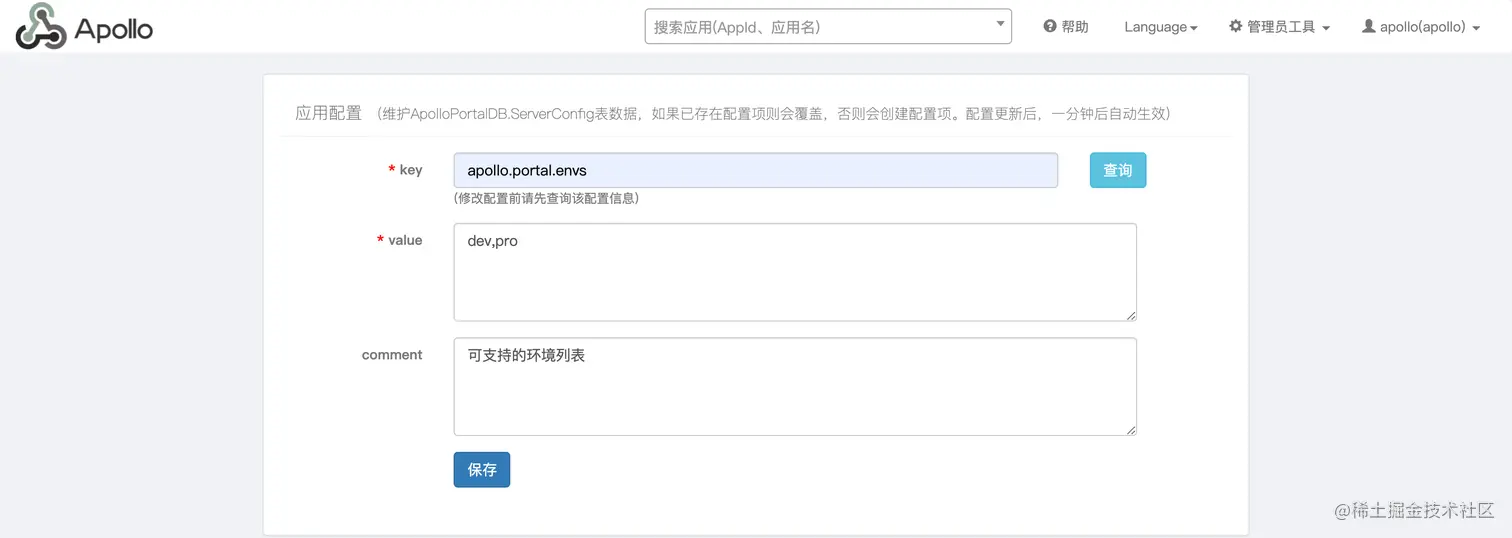Image resolution: width=1512 pixels, height=538 pixels.
Task: Open the apollo(apollo) user menu
Action: [1421, 27]
